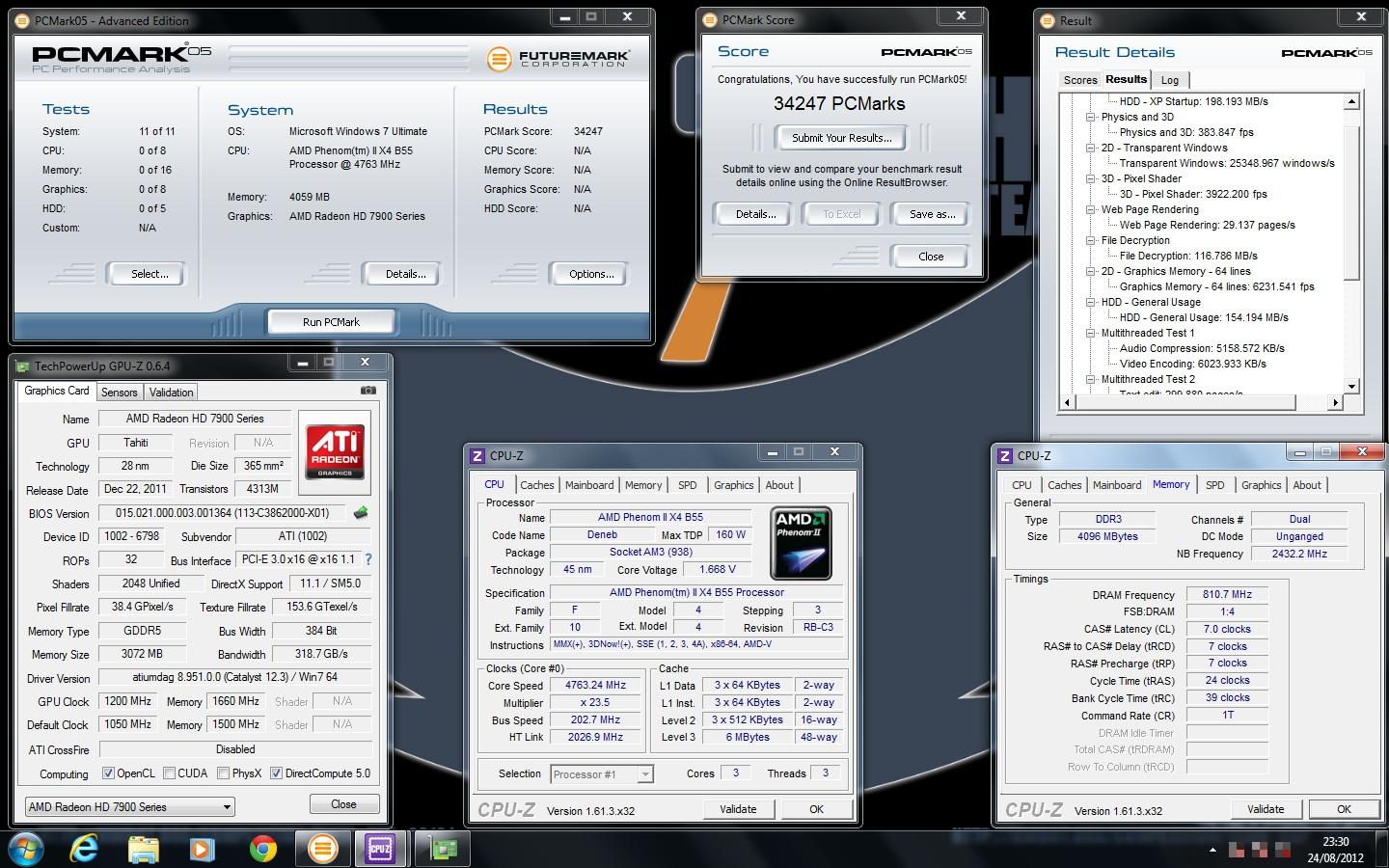The height and width of the screenshot is (868, 1389).
Task: Click the AMD Phenom II logo in CPU-Z
Action: [802, 544]
